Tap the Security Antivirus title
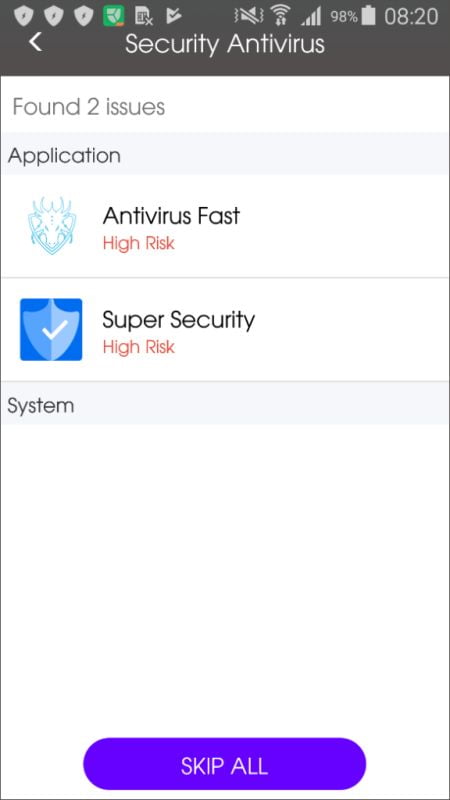 (224, 44)
